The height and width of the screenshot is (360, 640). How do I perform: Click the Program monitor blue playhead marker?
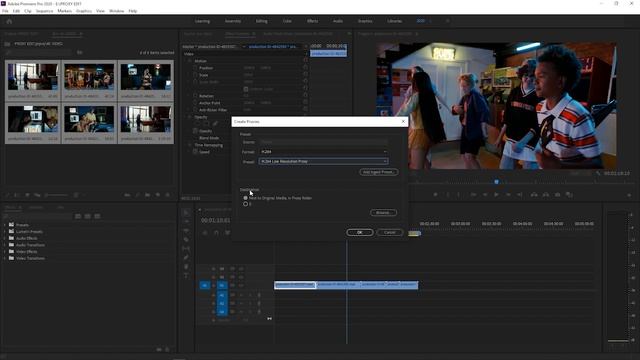[496, 182]
